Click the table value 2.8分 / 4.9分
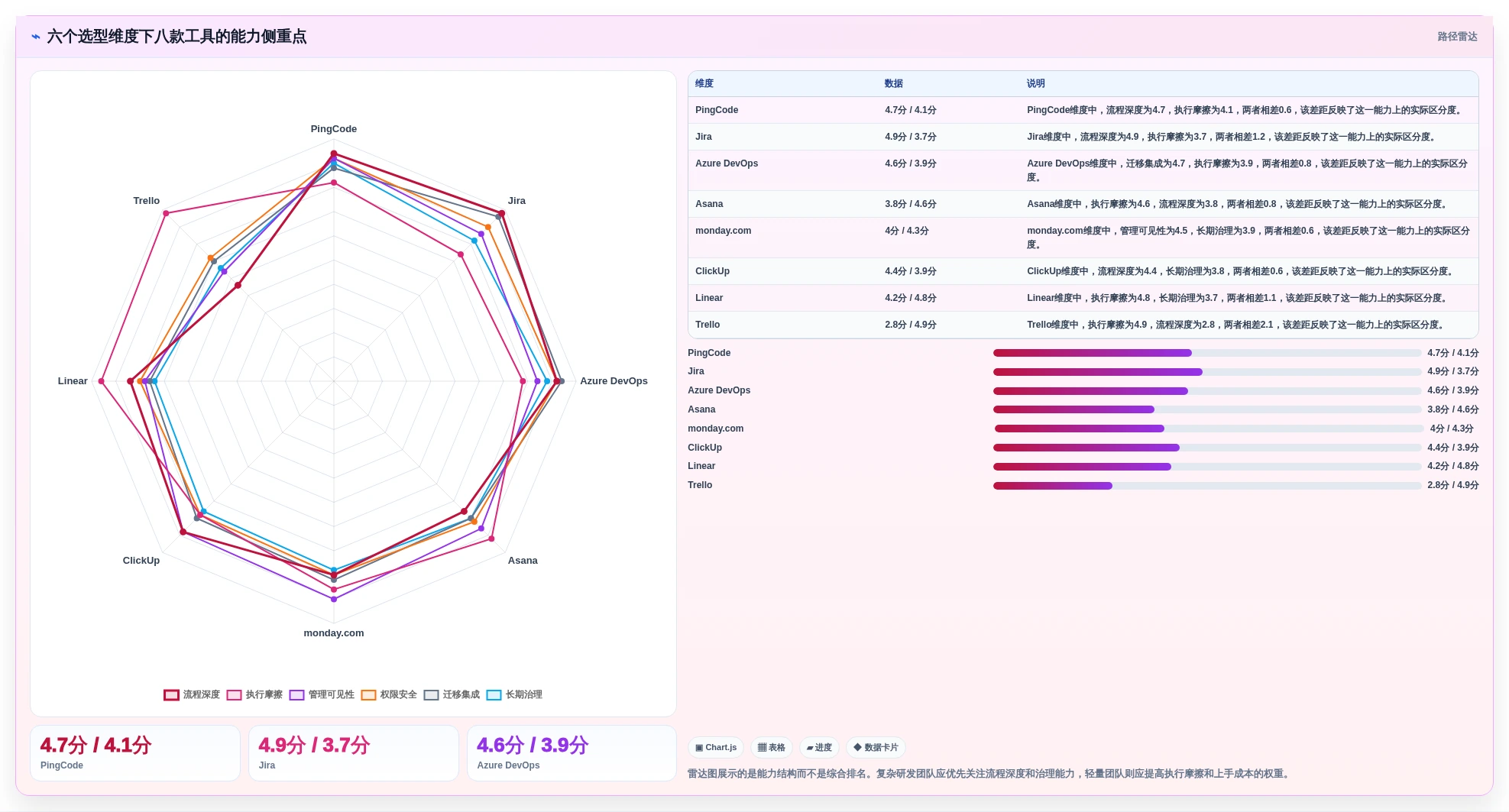Image resolution: width=1509 pixels, height=812 pixels. tap(911, 325)
